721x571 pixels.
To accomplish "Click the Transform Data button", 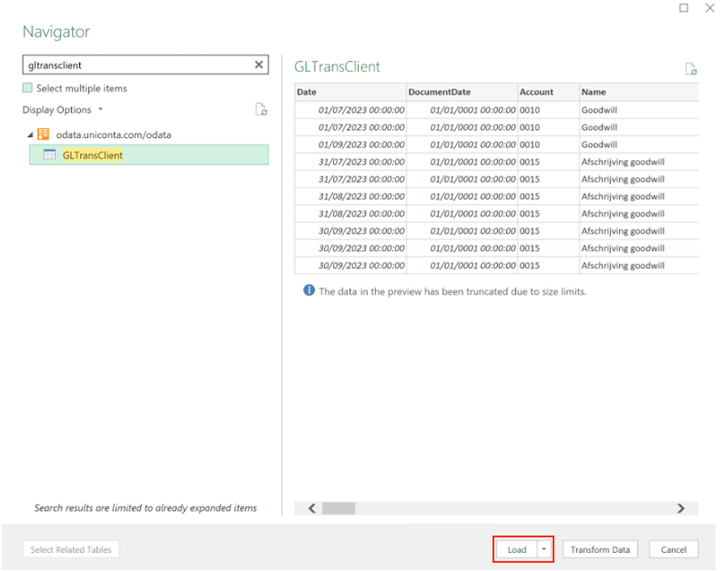I will pos(600,549).
